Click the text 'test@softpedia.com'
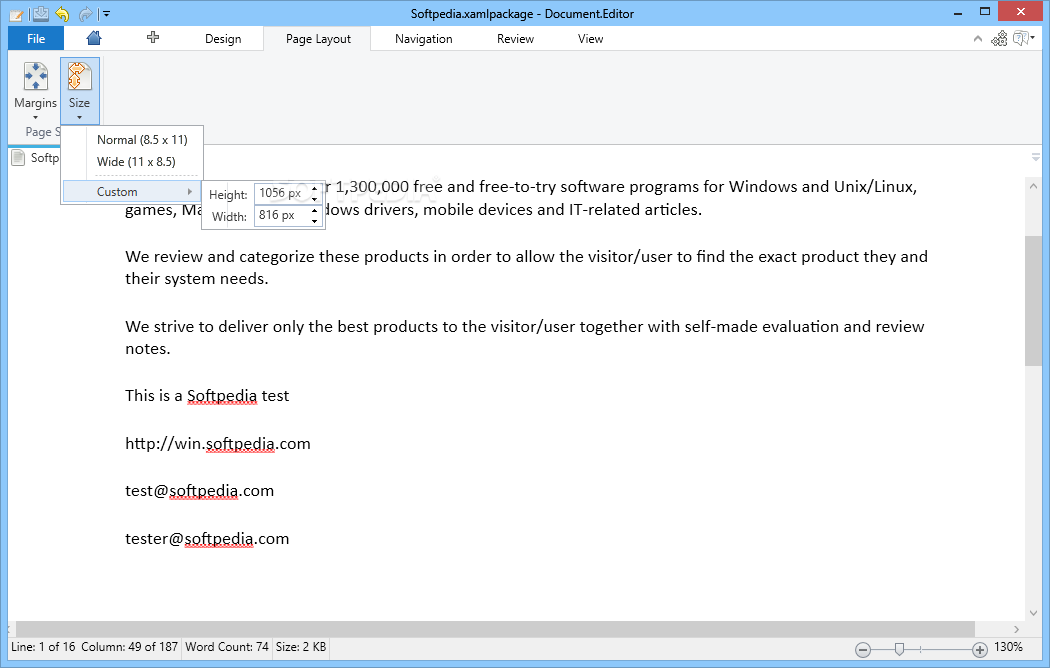The width and height of the screenshot is (1050, 668). 200,491
